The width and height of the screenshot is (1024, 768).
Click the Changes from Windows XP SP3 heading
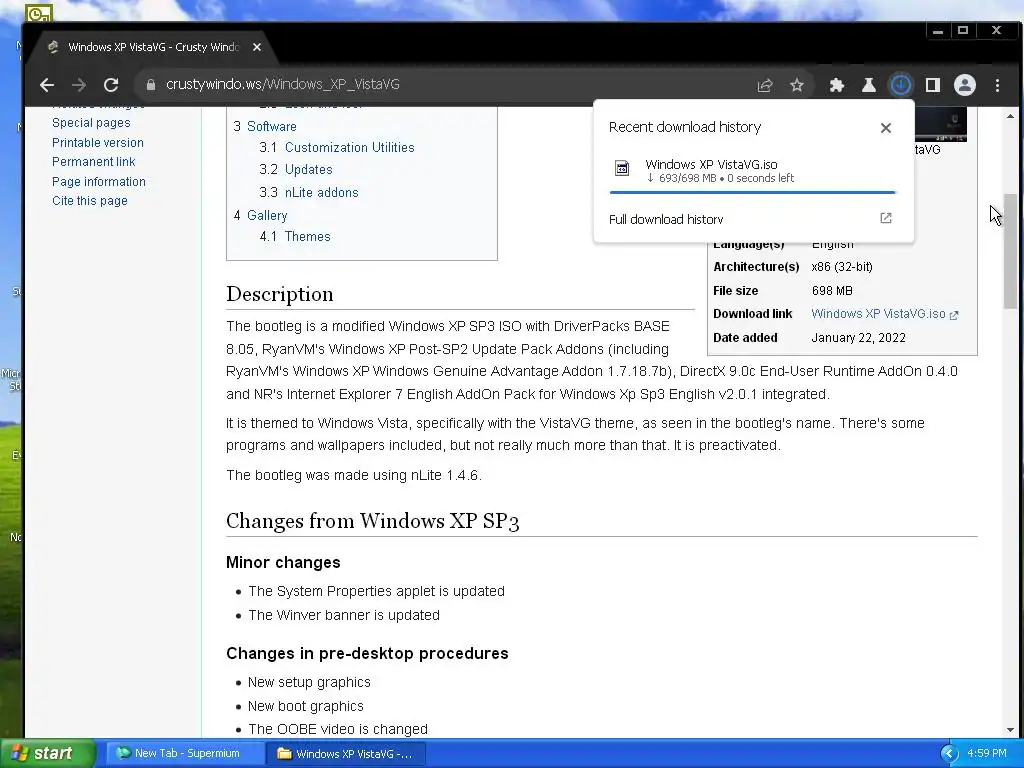pyautogui.click(x=372, y=521)
